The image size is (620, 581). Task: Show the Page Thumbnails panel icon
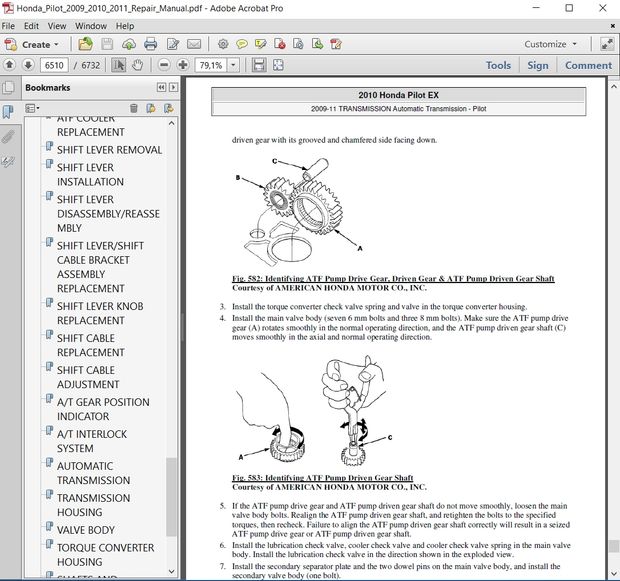[8, 88]
